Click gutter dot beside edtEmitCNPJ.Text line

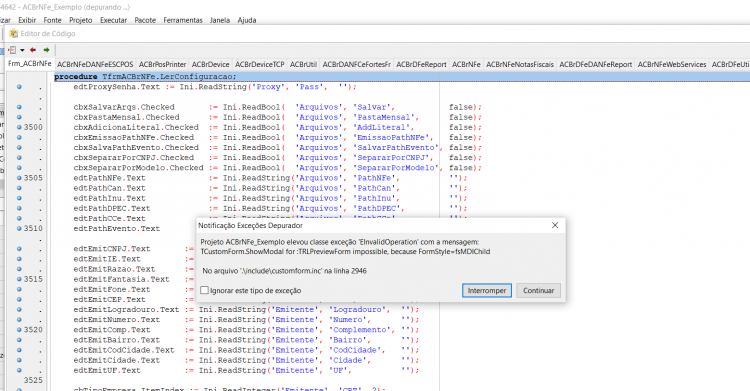coord(19,248)
